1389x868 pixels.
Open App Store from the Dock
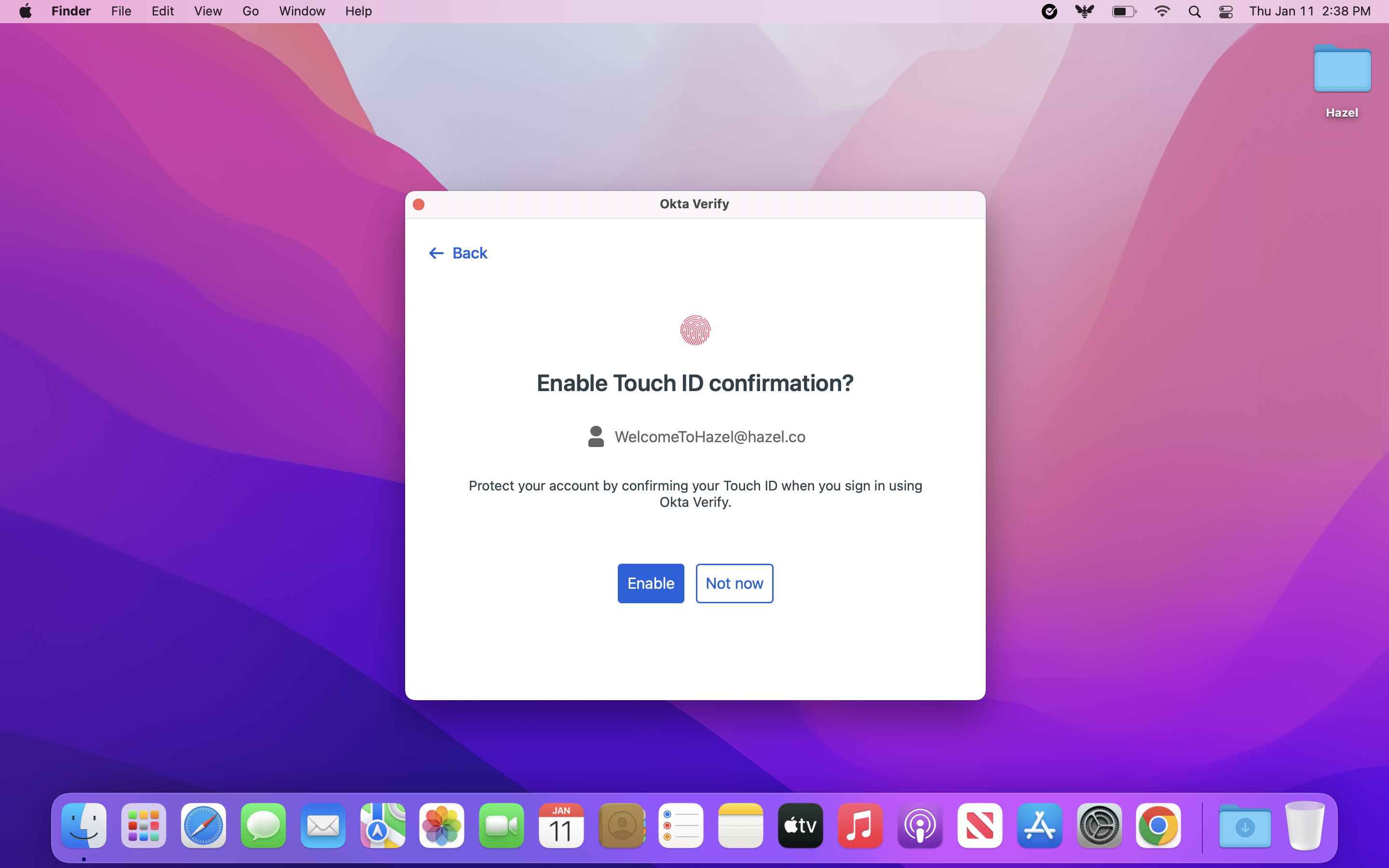(1039, 826)
